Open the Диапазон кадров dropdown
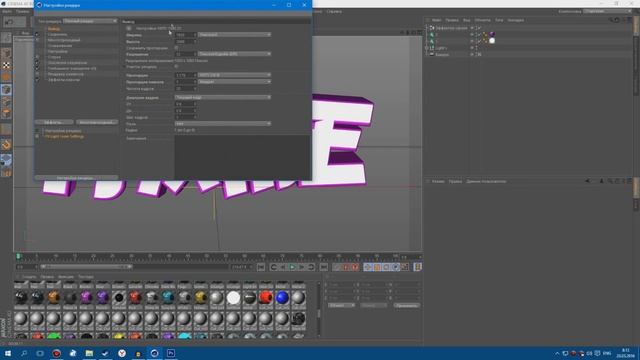 [x=223, y=98]
